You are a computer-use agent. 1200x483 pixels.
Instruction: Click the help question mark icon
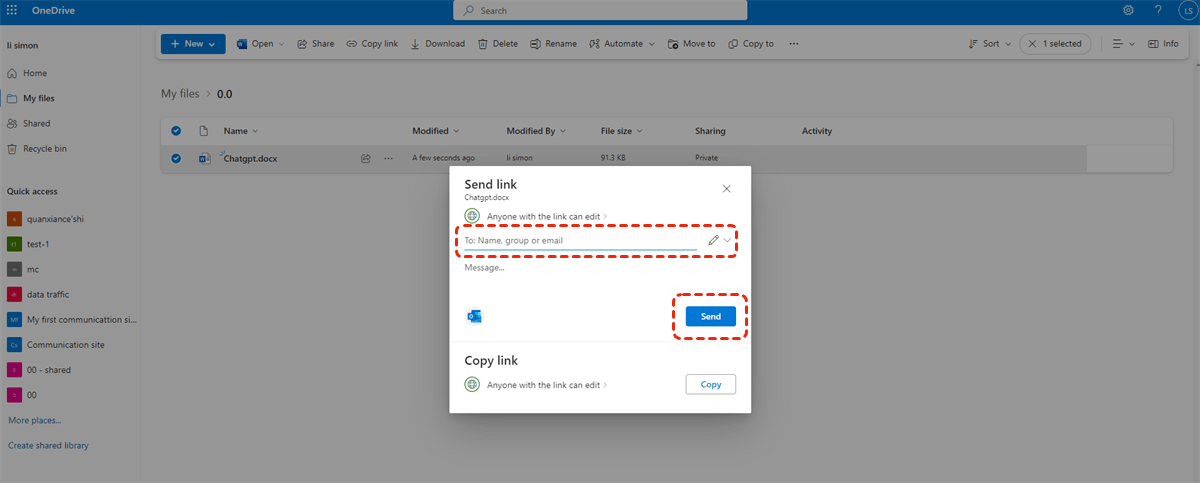point(1158,10)
